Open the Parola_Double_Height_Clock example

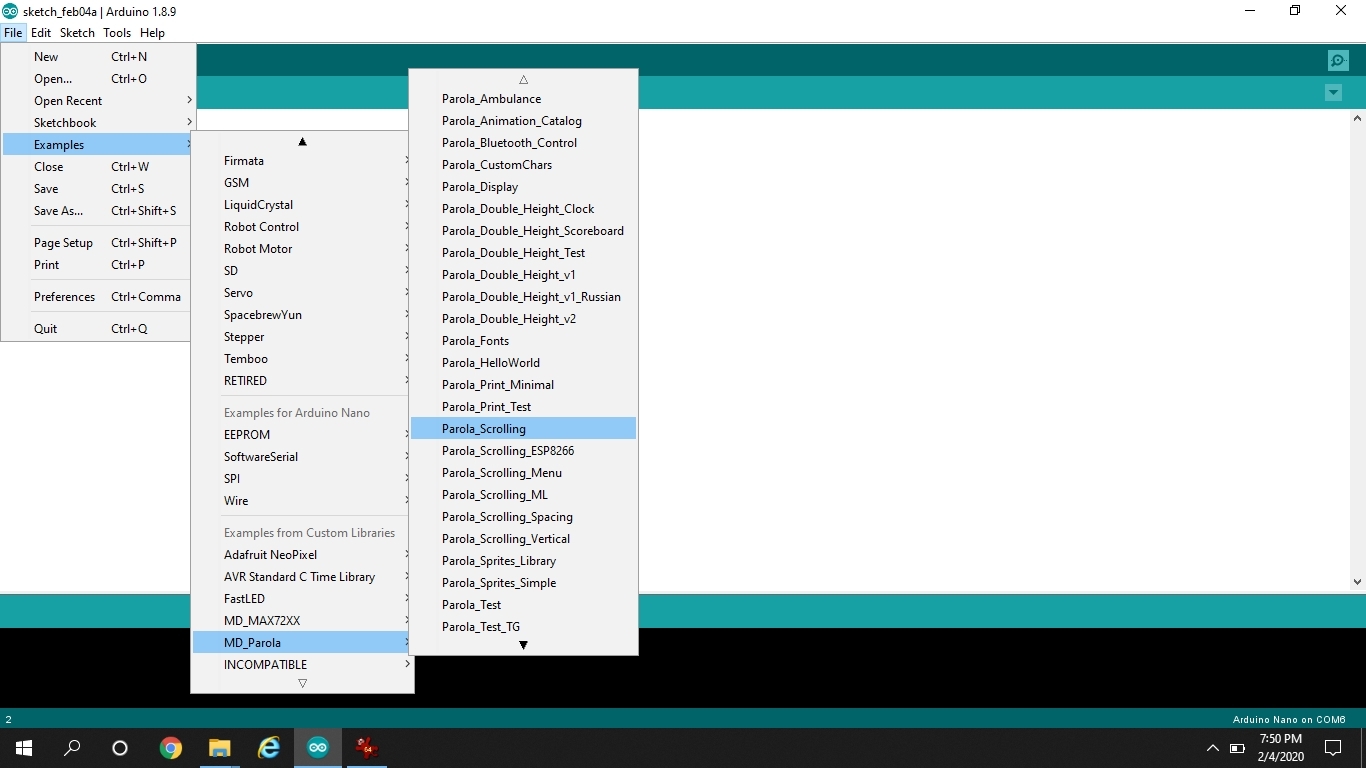[x=523, y=209]
